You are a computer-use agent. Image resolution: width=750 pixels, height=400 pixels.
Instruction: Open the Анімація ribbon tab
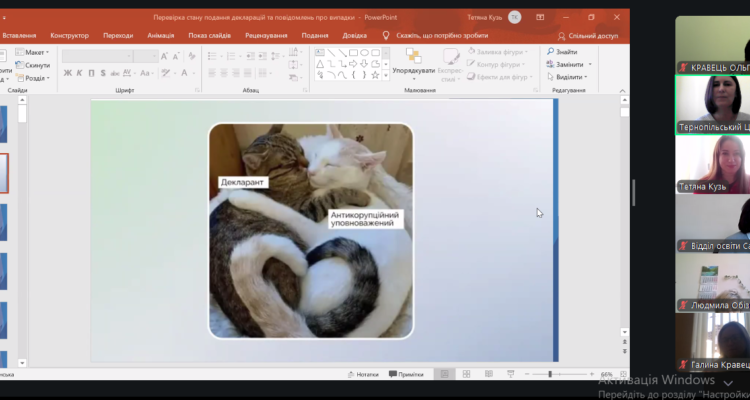coord(160,35)
